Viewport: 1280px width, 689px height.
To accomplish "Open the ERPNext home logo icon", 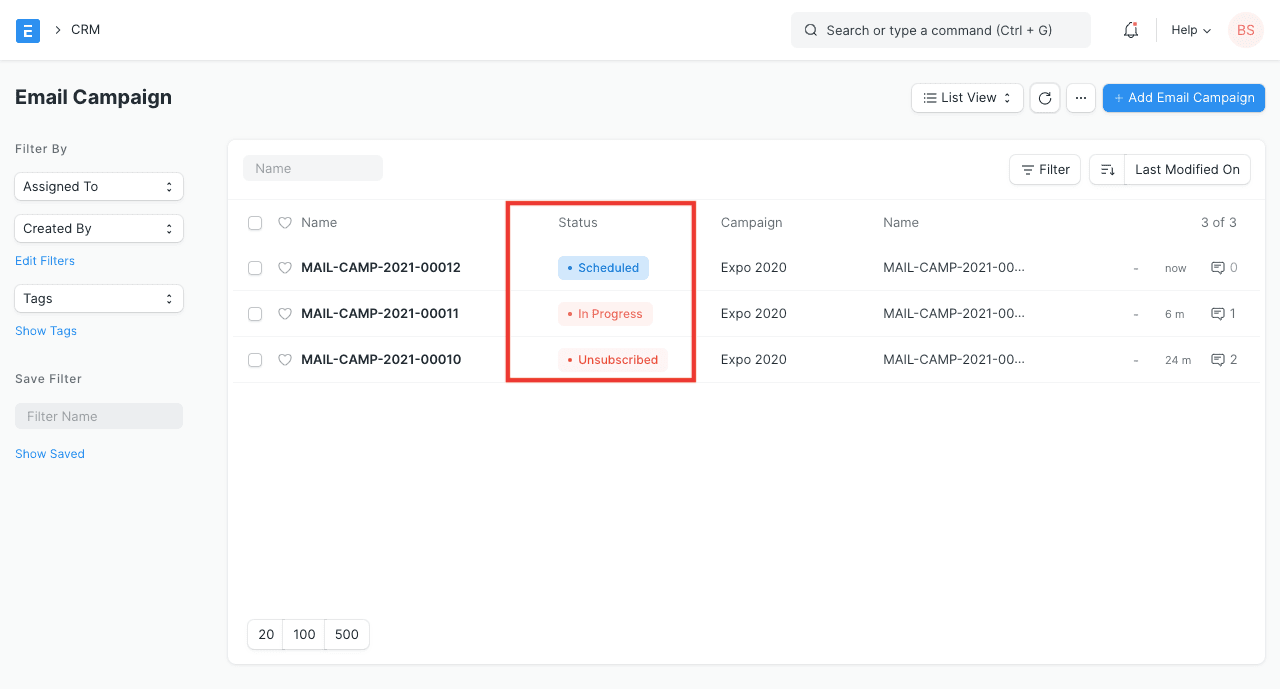I will [x=28, y=30].
